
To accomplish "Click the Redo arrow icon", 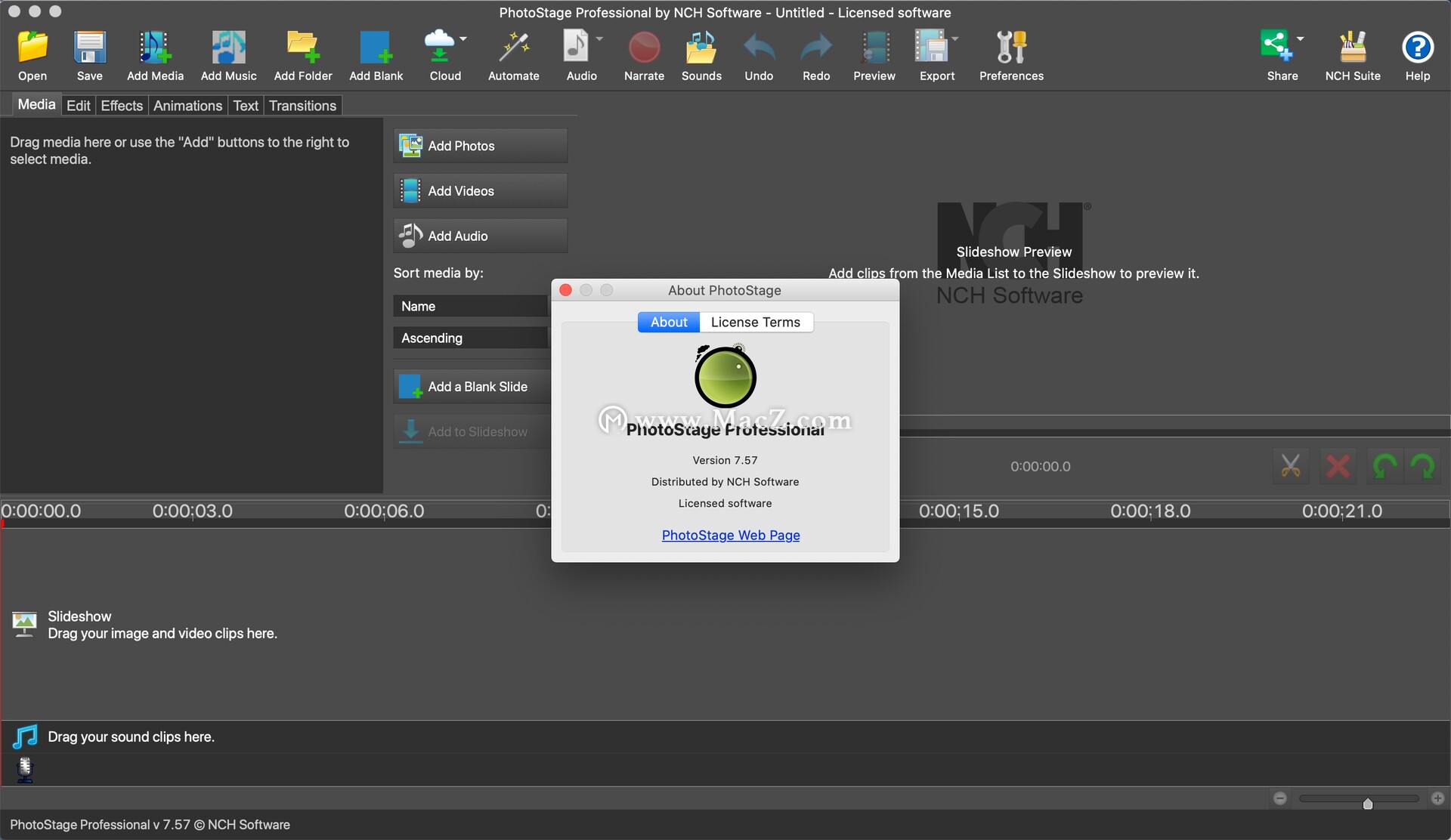I will click(816, 48).
